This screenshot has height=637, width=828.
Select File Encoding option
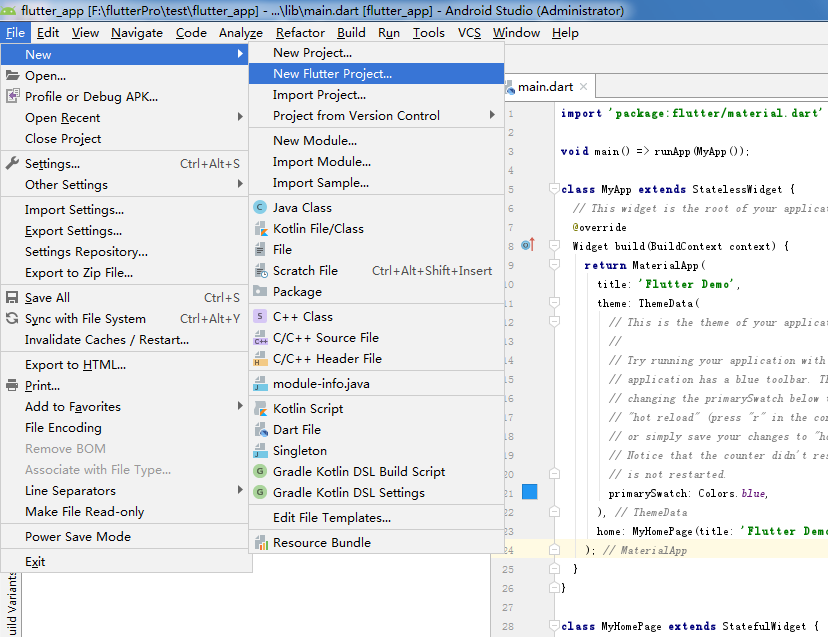click(x=125, y=427)
